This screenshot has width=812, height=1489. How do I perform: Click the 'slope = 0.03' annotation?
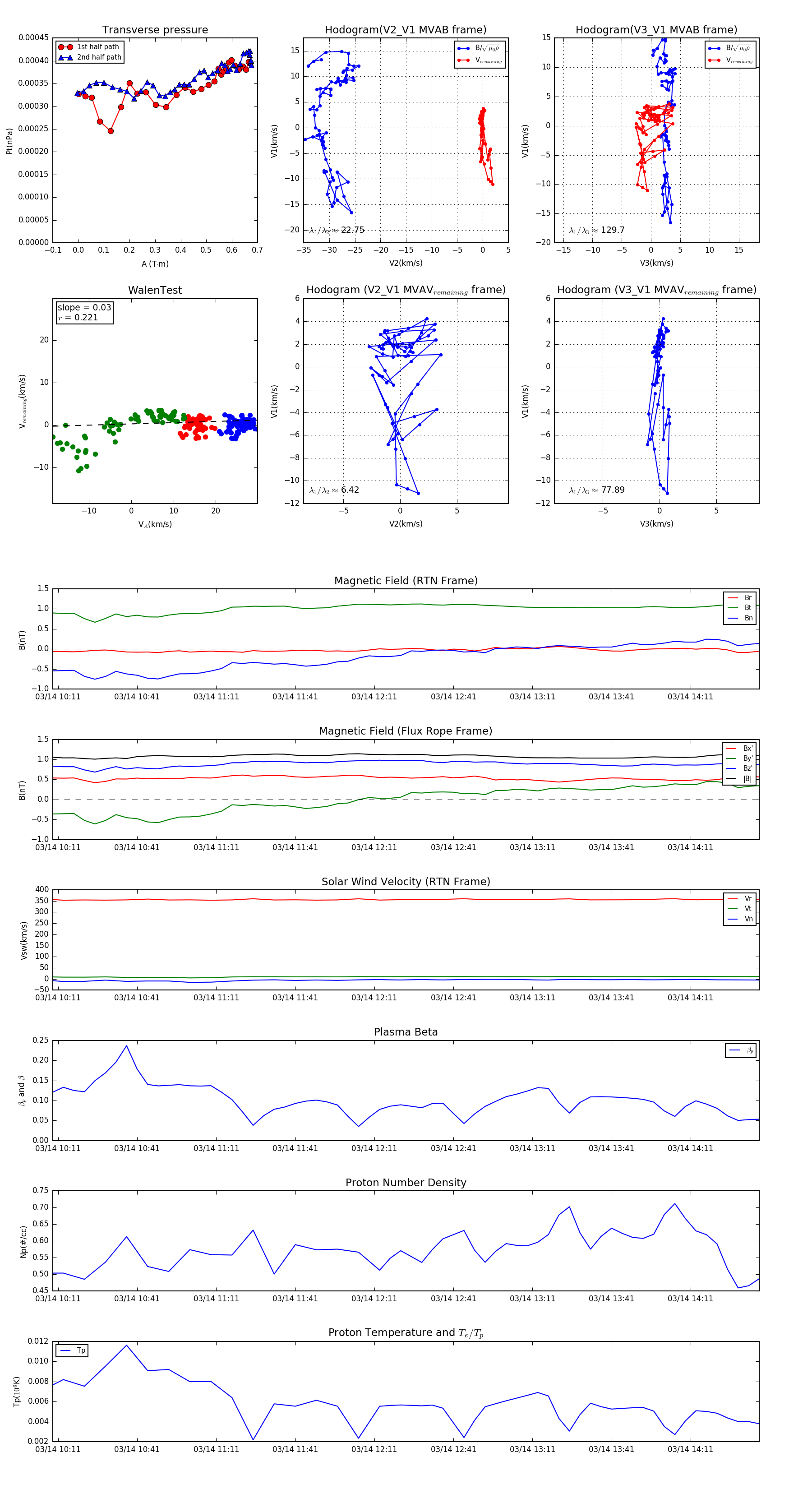click(x=84, y=308)
